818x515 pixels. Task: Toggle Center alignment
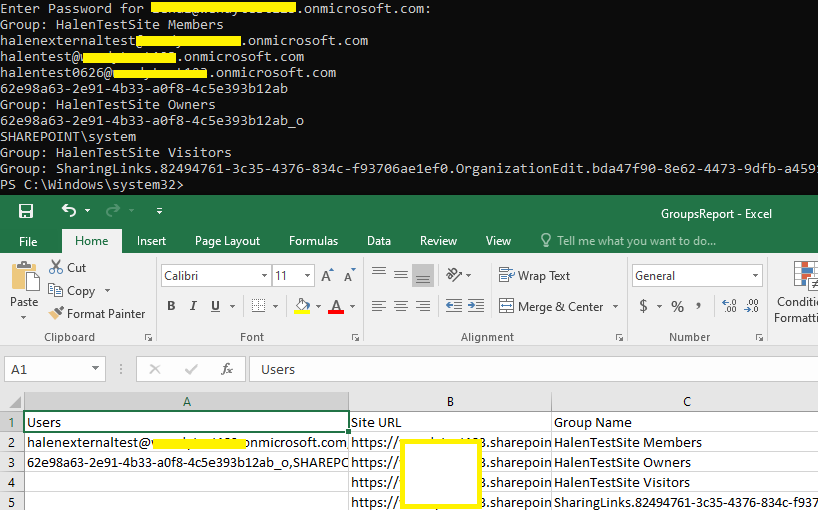[x=401, y=306]
